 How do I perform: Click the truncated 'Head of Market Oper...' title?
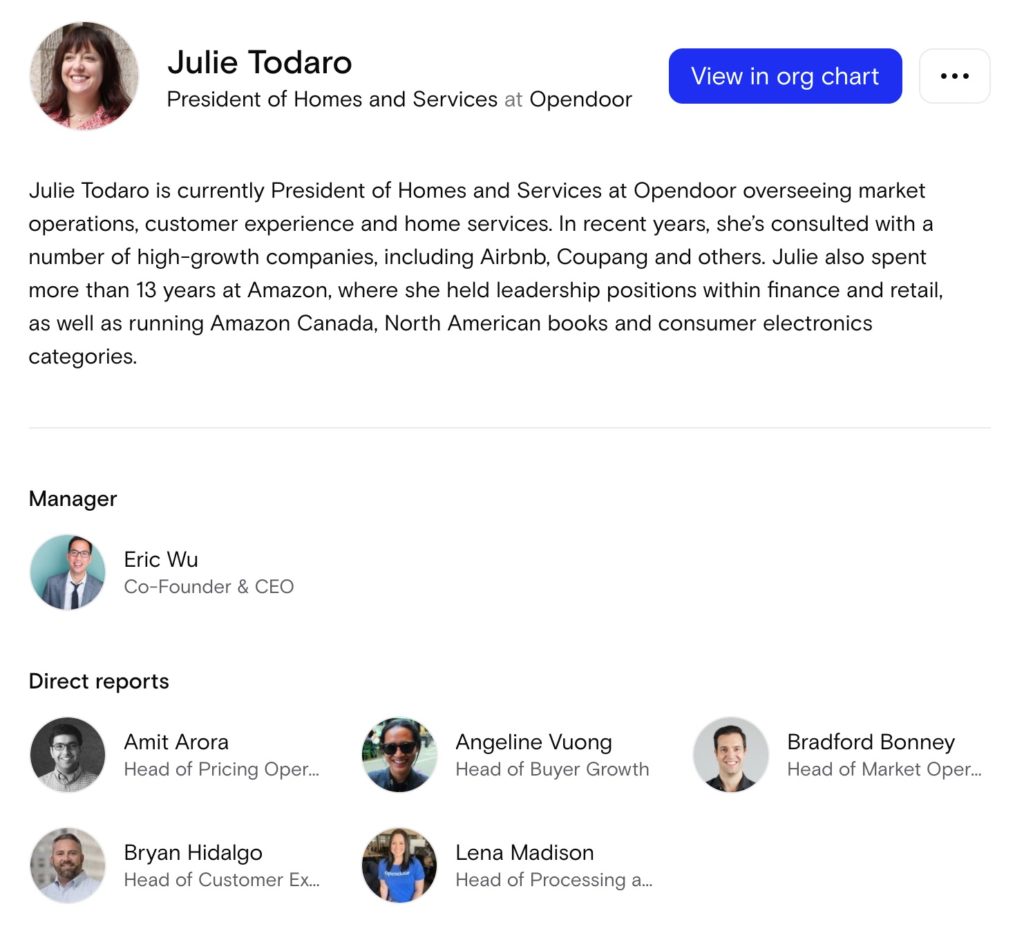click(884, 769)
